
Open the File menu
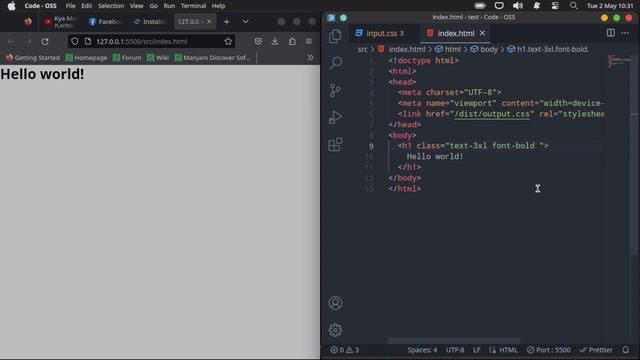pyautogui.click(x=71, y=6)
